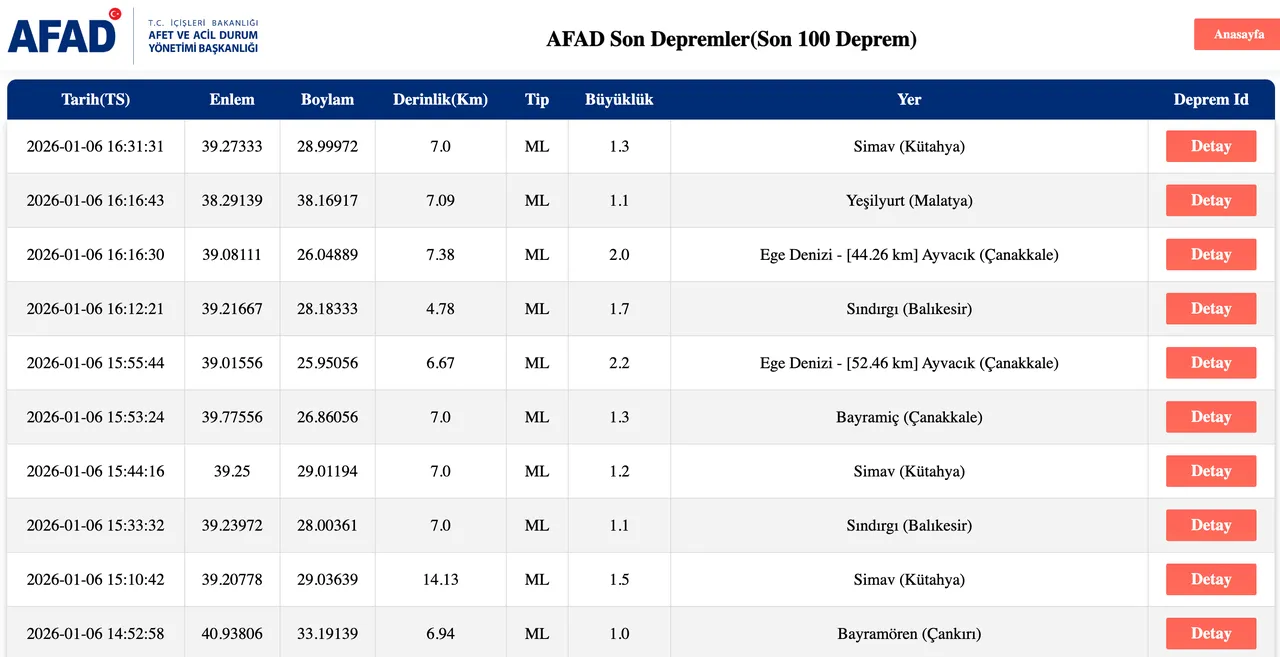This screenshot has height=657, width=1280.
Task: Click Detay for Simav 15:44:16 earthquake
Action: 1211,470
